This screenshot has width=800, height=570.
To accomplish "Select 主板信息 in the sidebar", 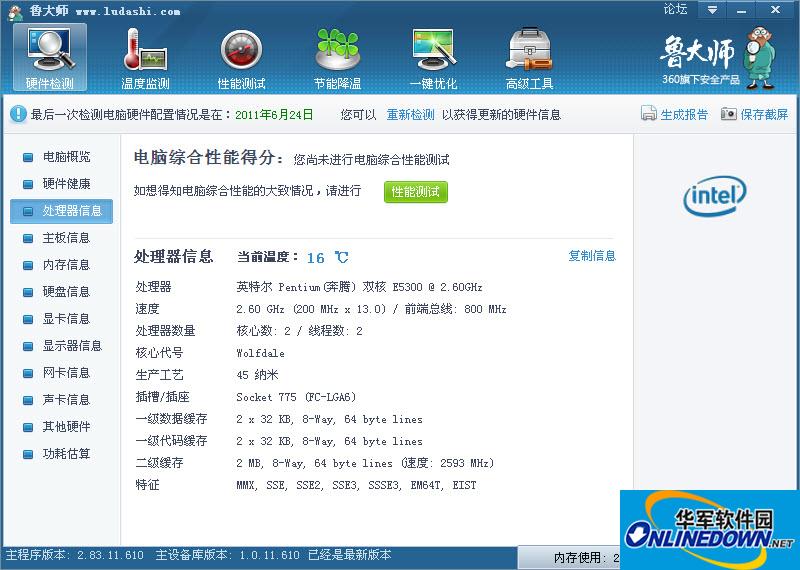I will pyautogui.click(x=66, y=238).
